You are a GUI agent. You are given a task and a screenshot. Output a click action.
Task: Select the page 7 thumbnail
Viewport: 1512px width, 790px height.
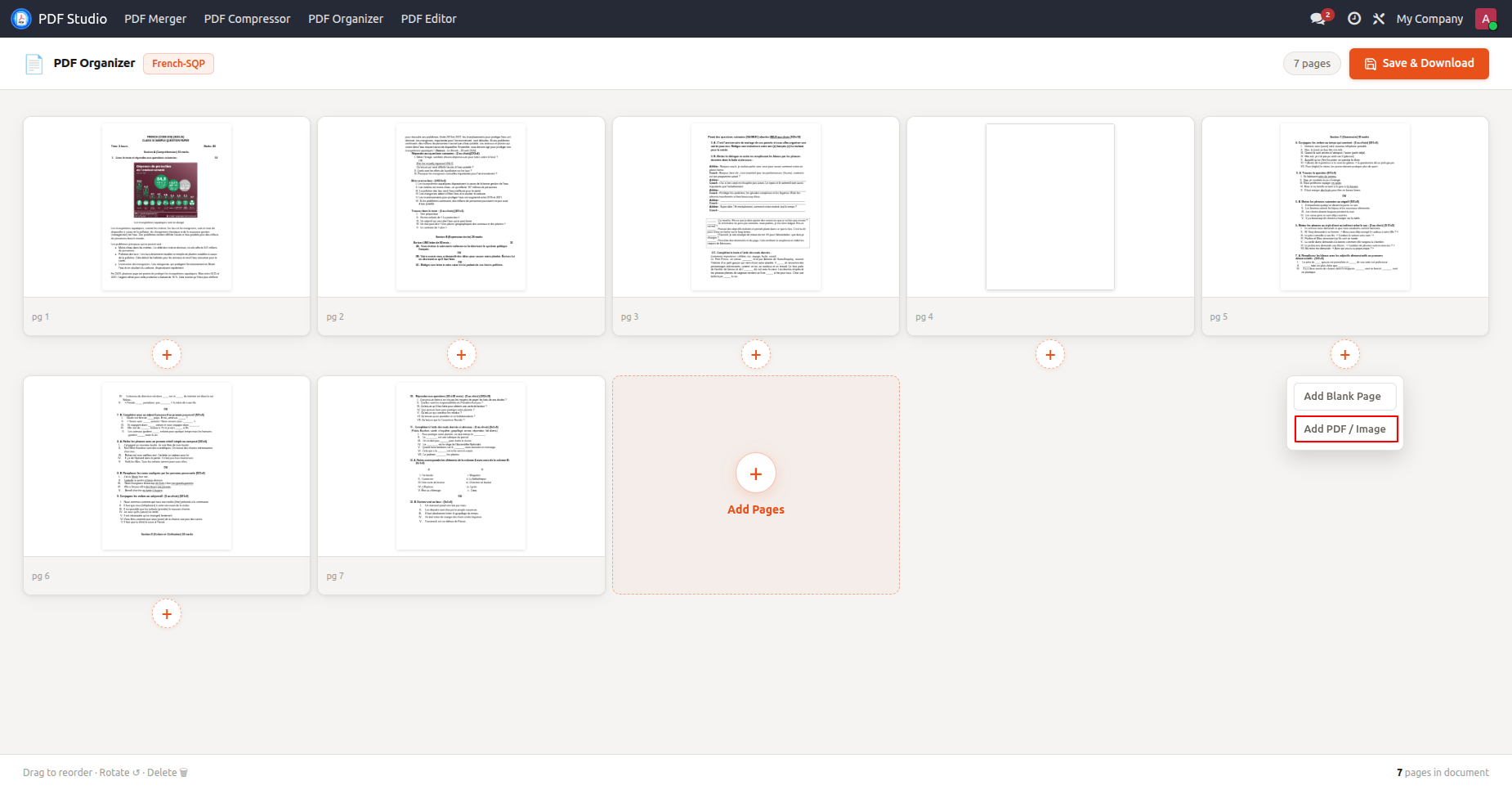pyautogui.click(x=461, y=466)
